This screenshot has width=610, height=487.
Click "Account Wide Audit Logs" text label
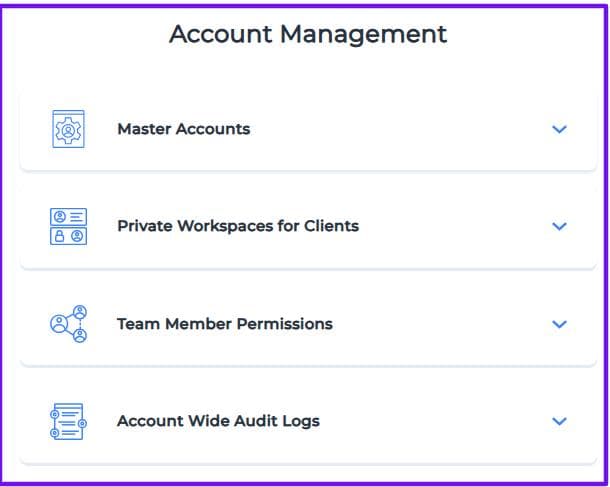pyautogui.click(x=218, y=421)
